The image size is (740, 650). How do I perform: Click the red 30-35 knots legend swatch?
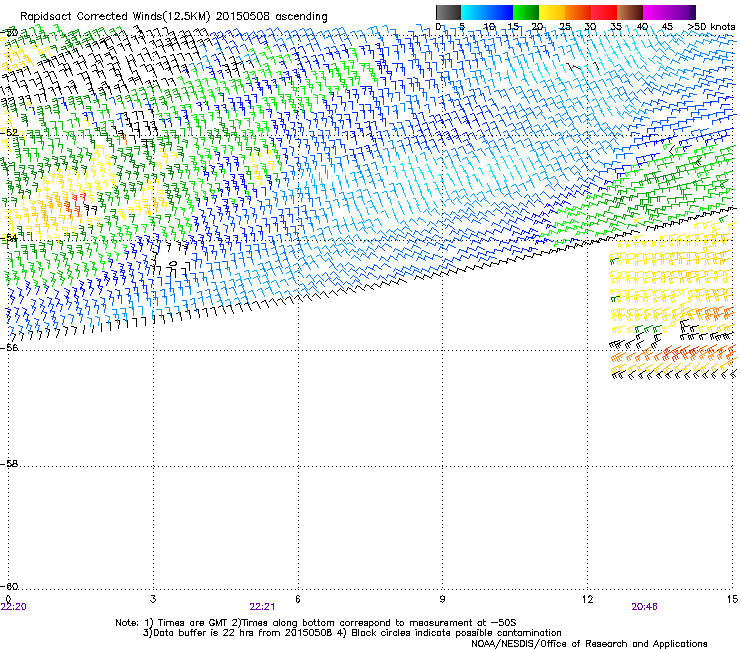tap(604, 12)
